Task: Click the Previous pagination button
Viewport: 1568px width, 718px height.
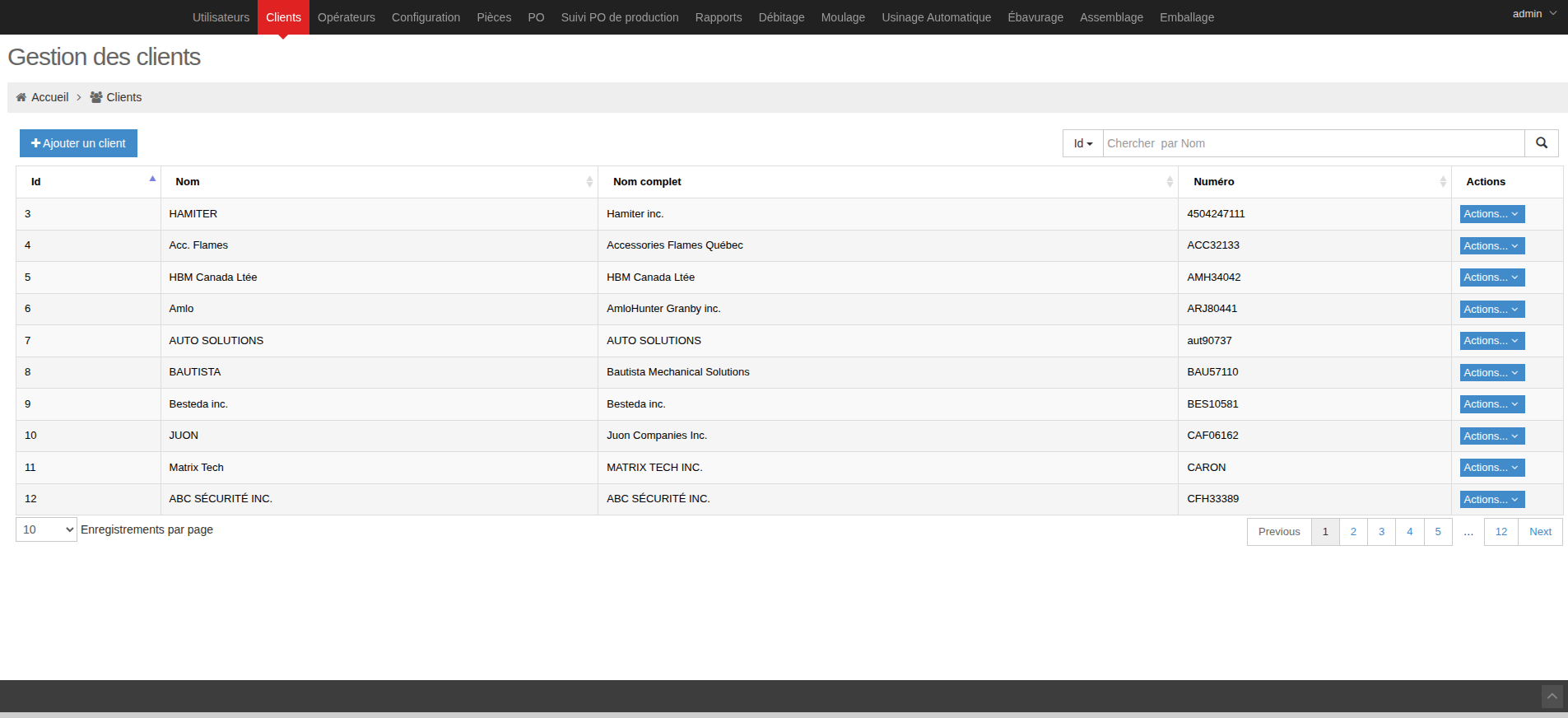Action: [x=1279, y=532]
